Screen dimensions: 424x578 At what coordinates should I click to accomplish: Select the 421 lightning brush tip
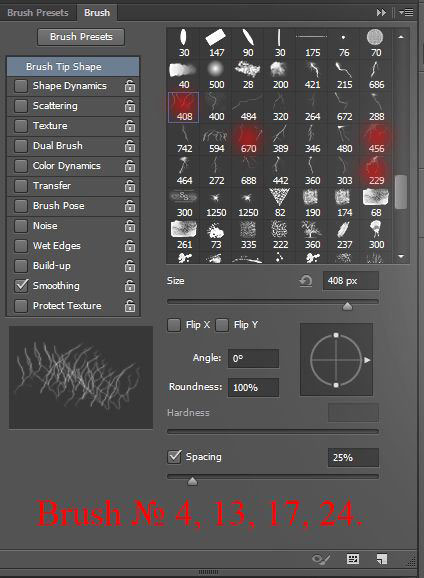point(312,75)
